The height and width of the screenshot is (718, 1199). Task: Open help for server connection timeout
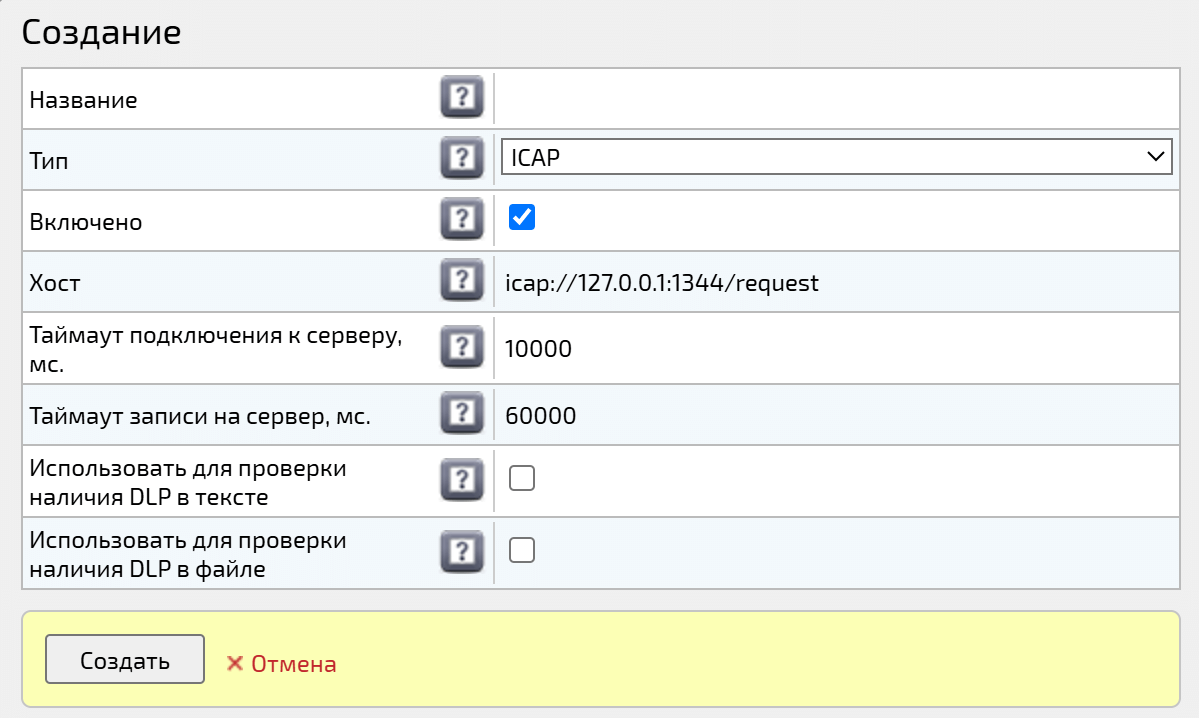461,347
